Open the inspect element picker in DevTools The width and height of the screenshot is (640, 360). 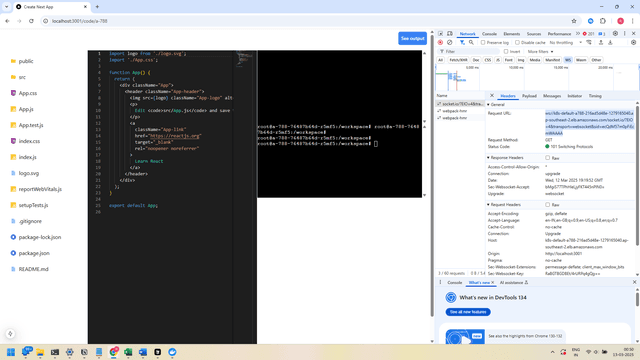pos(440,34)
